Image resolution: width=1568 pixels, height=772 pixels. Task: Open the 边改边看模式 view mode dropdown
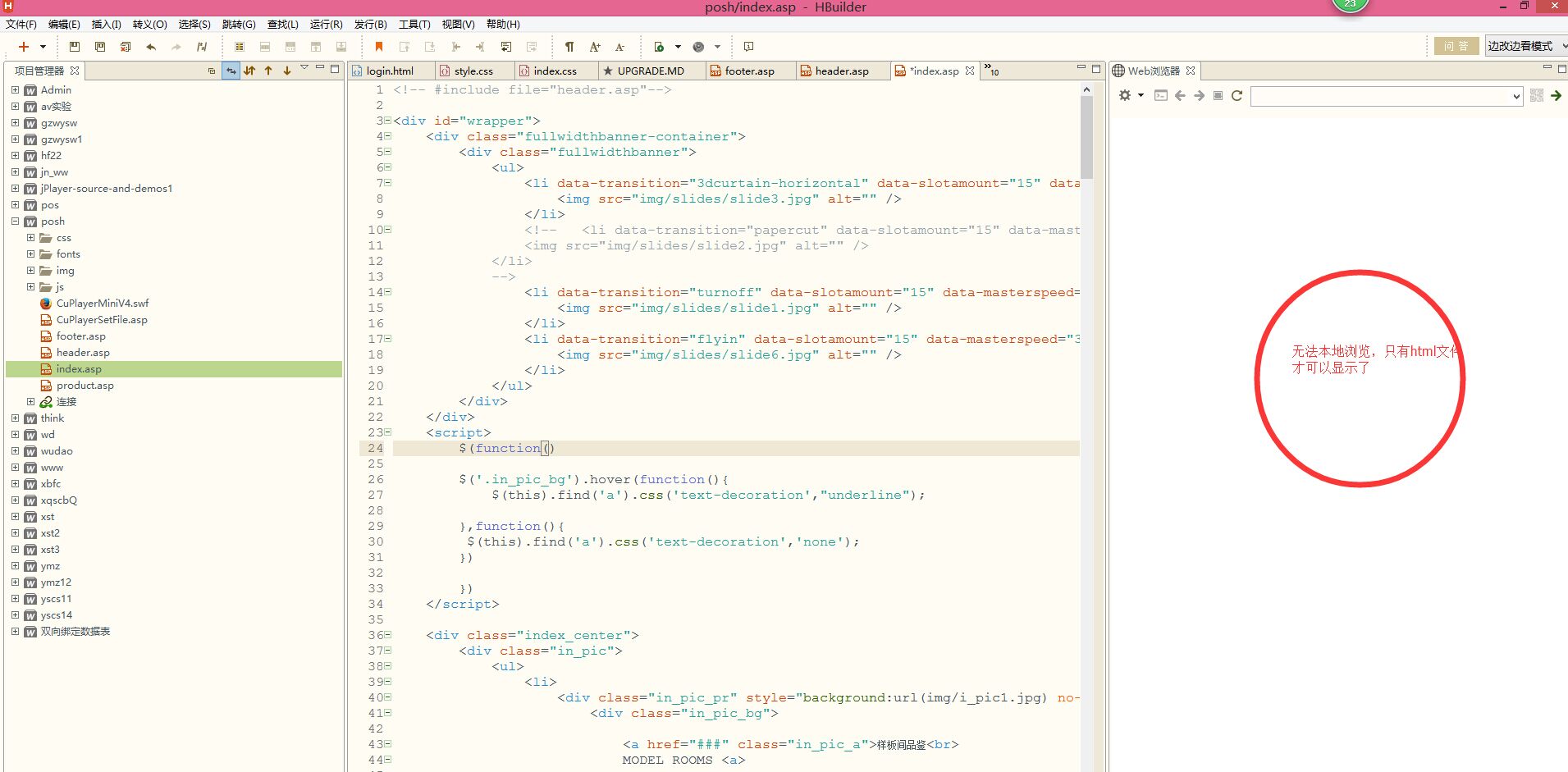coord(1526,46)
